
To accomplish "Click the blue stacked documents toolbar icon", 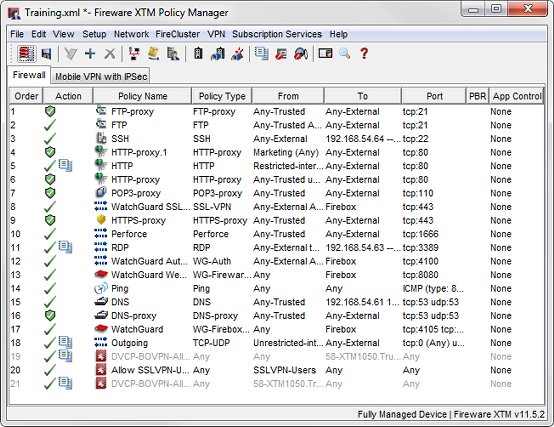I will click(261, 54).
